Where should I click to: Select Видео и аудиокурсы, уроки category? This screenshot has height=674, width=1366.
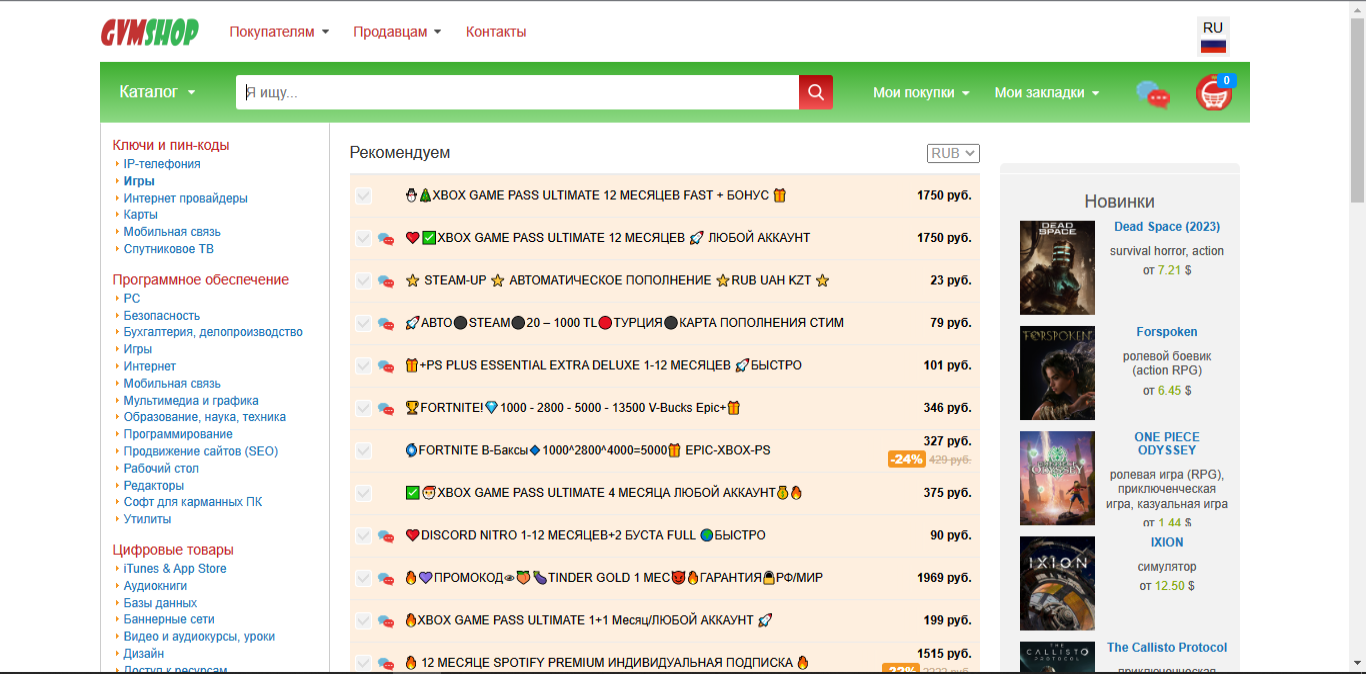click(199, 637)
